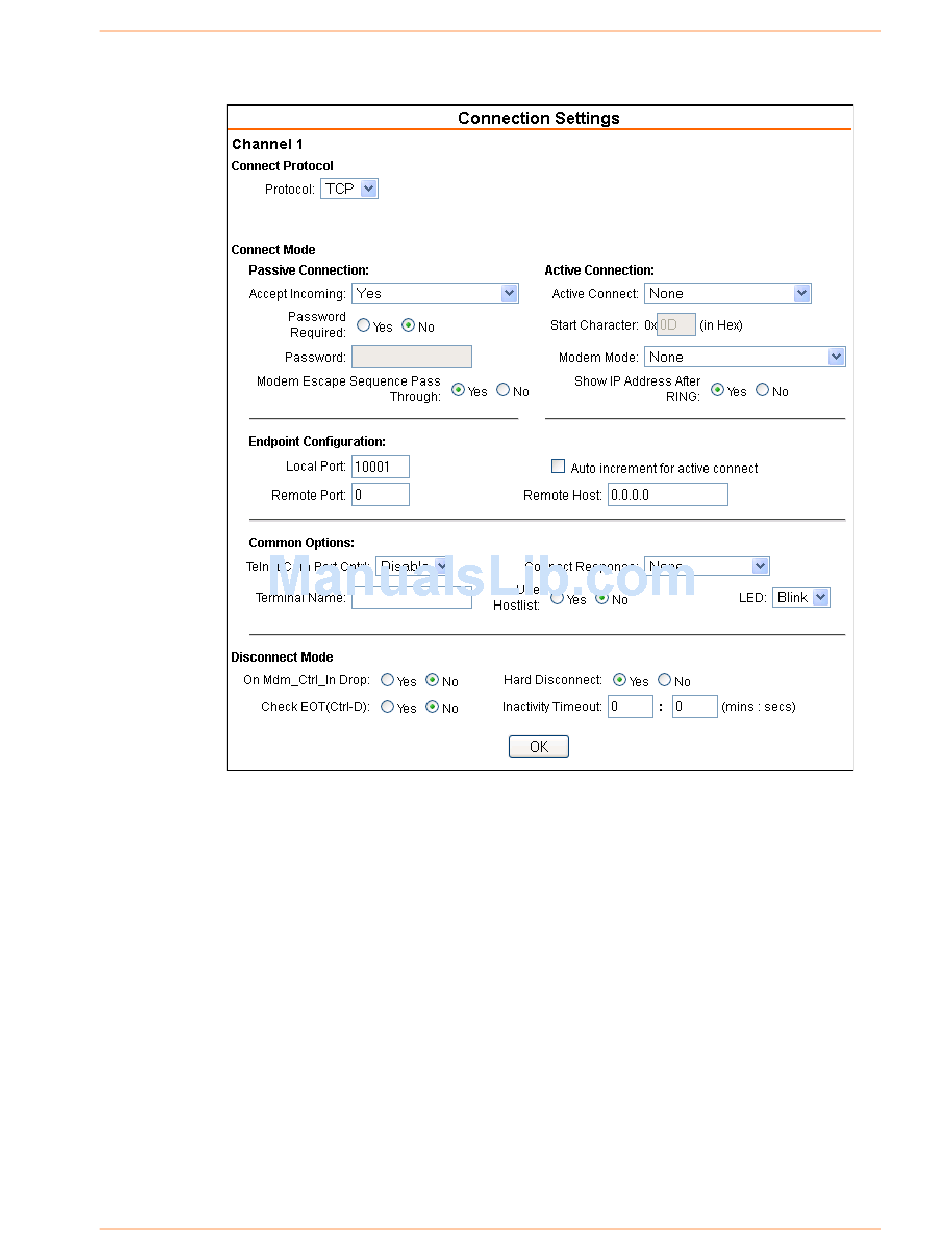Set Hard Disconnect to Yes

point(619,680)
